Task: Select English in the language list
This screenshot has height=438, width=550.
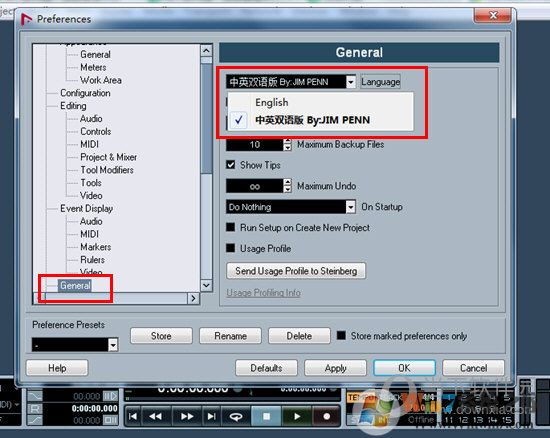Action: click(271, 102)
